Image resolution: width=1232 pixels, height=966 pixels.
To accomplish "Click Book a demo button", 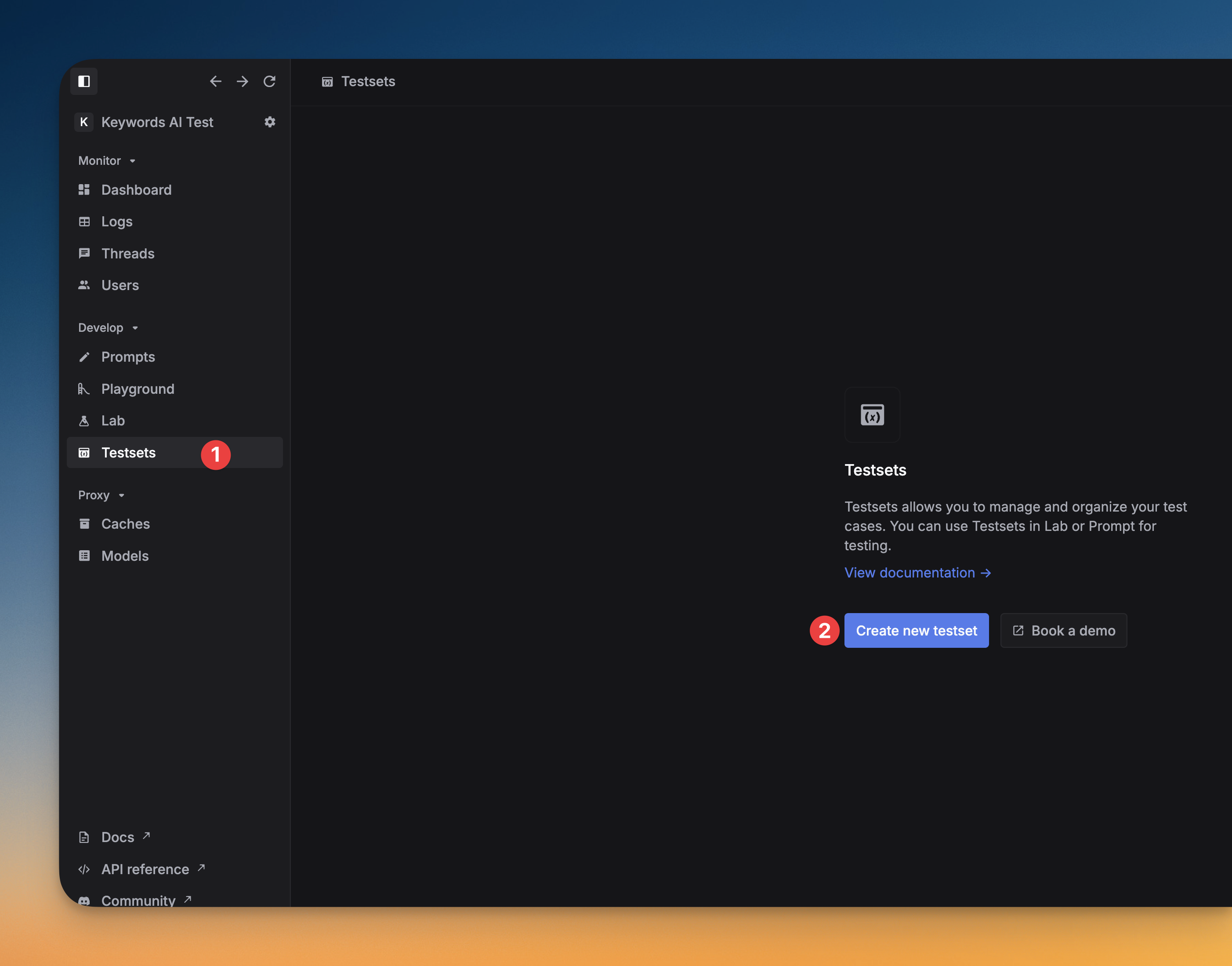I will coord(1064,631).
